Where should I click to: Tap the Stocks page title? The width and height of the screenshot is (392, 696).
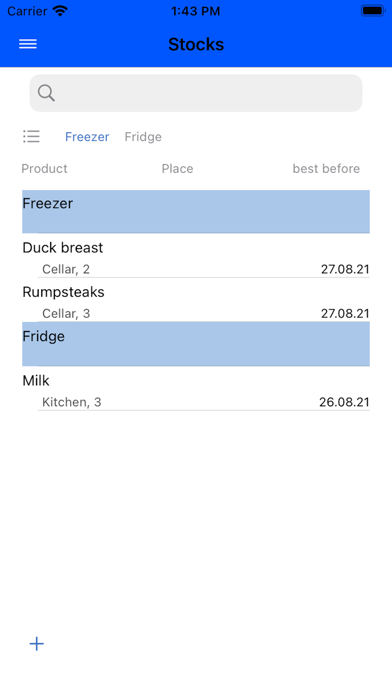point(196,44)
